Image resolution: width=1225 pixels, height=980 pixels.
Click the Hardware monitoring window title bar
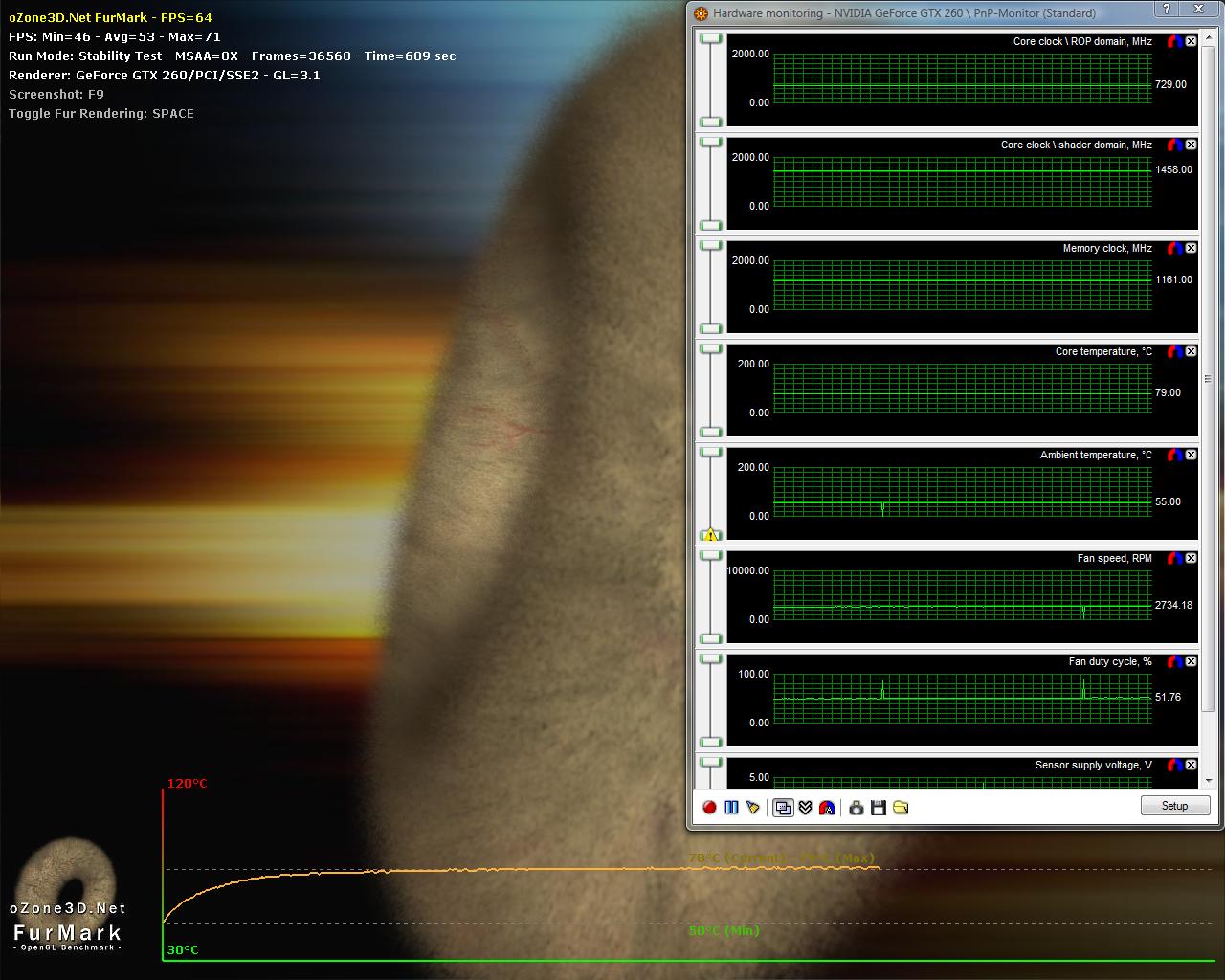pos(919,12)
